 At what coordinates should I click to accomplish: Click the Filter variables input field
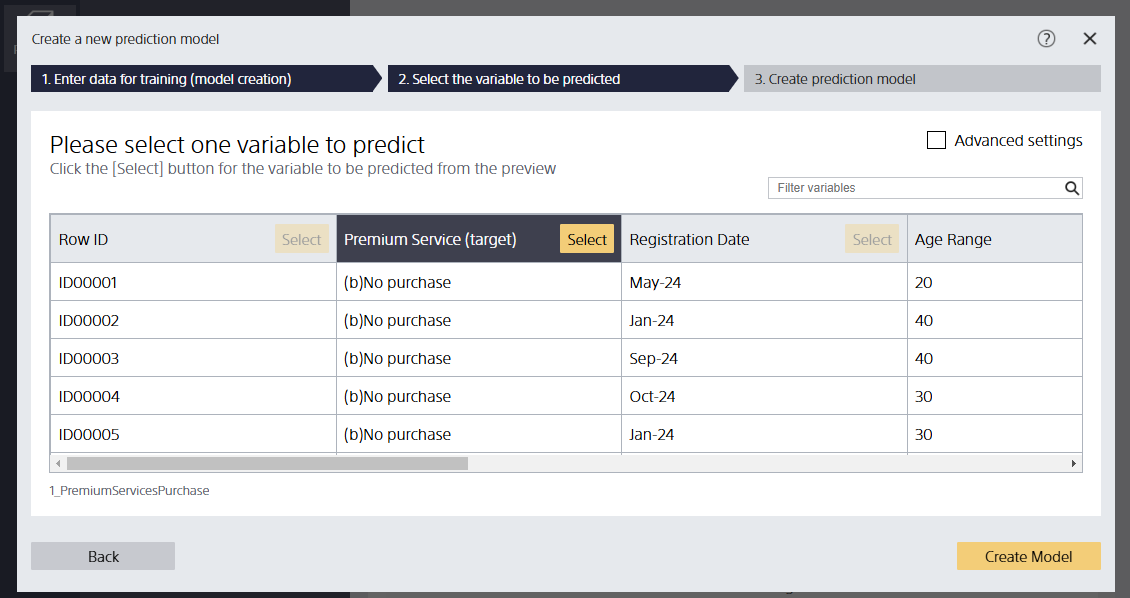(915, 188)
